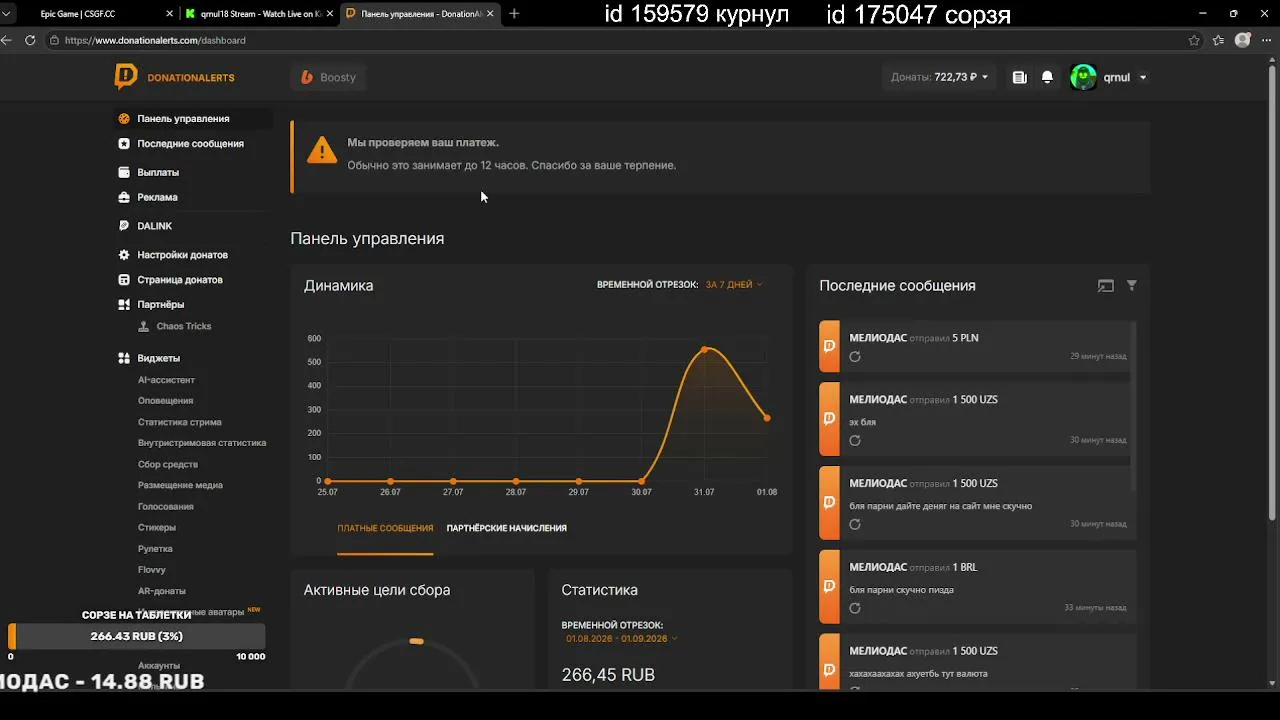Screen dimensions: 1280x720
Task: Open the Оповещения widget
Action: (x=165, y=401)
